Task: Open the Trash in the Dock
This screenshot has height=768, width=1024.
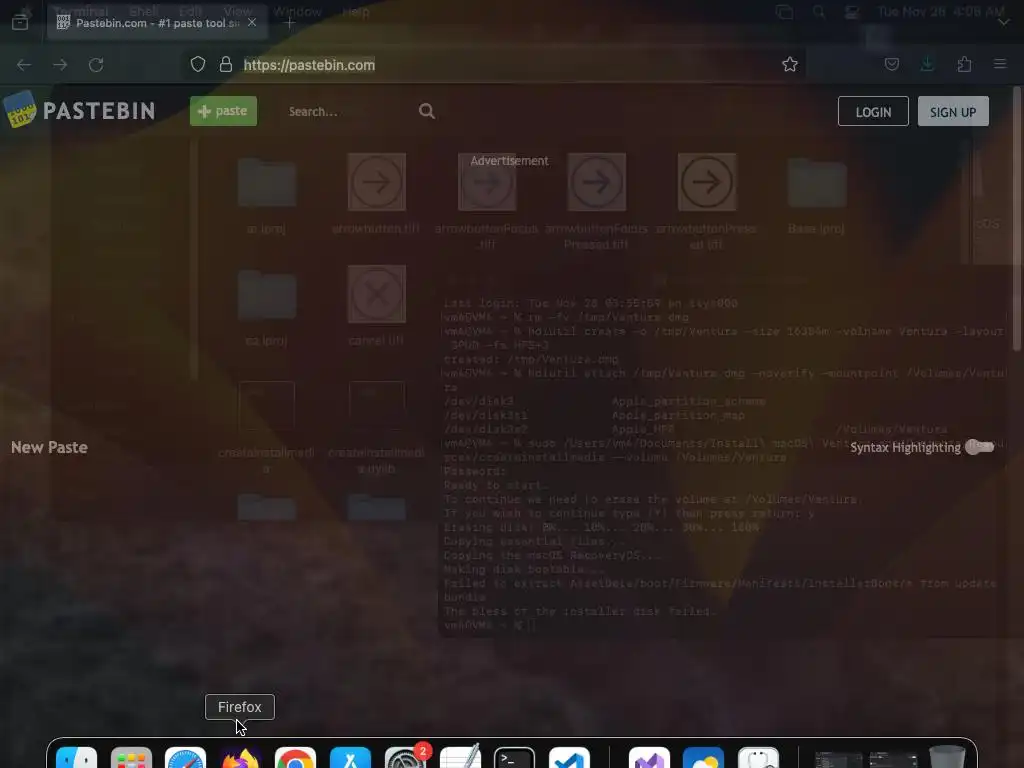Action: click(947, 758)
